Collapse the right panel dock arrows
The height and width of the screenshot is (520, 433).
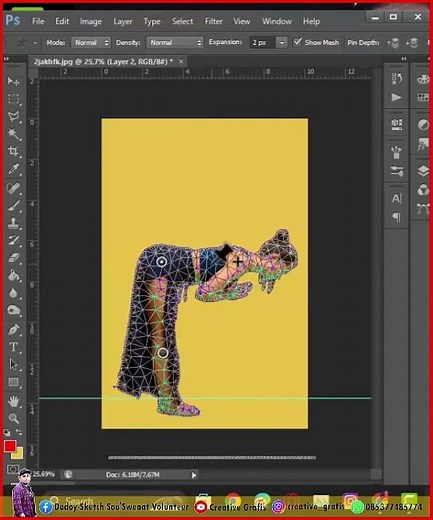[x=404, y=59]
